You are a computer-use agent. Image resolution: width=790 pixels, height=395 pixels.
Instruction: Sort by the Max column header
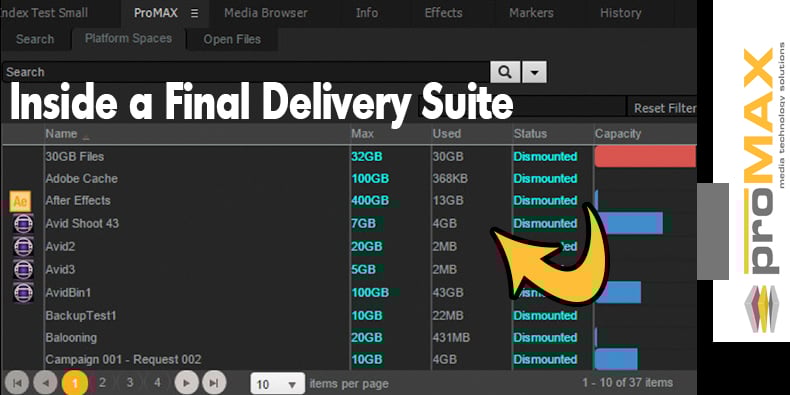tap(363, 134)
